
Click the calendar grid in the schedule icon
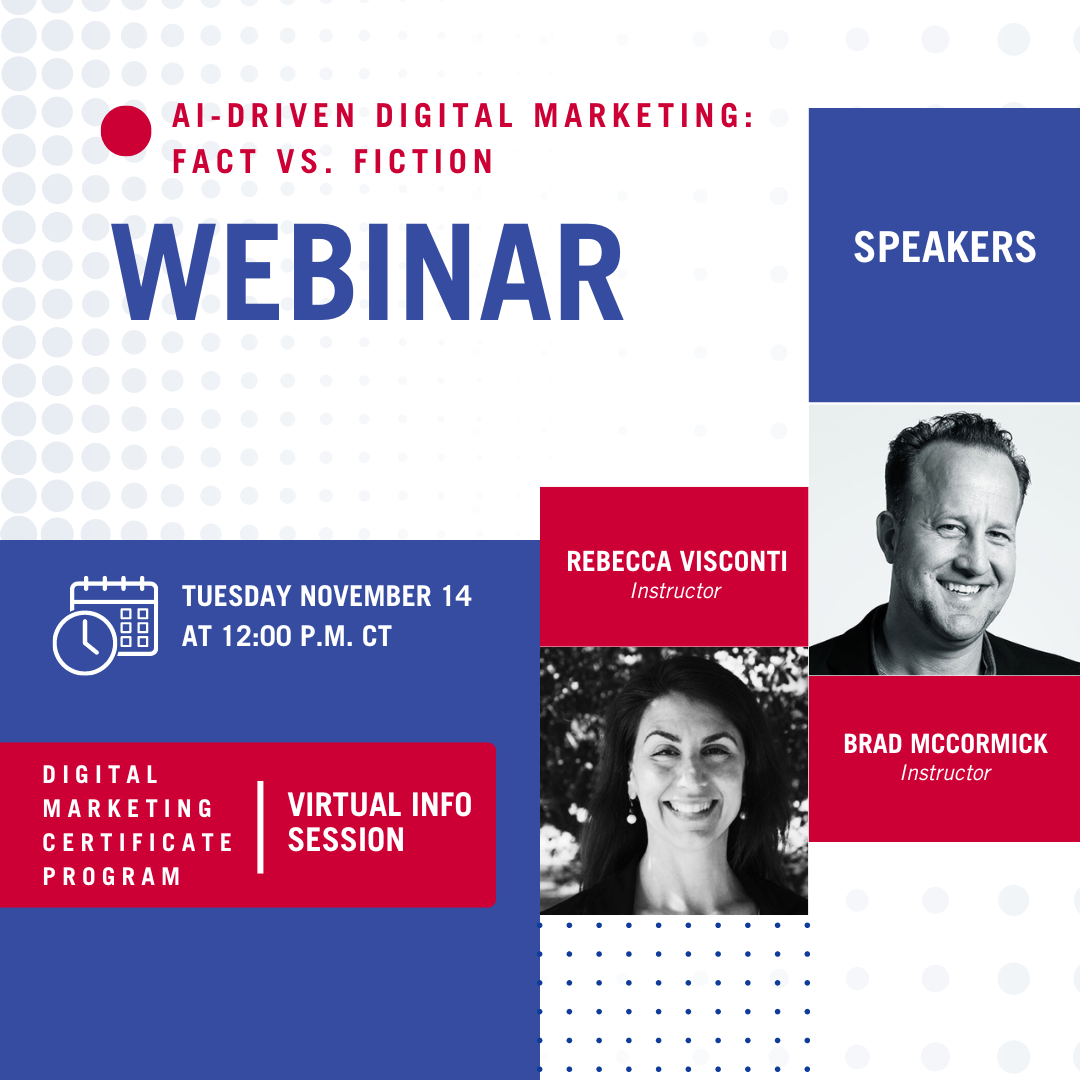click(x=135, y=627)
